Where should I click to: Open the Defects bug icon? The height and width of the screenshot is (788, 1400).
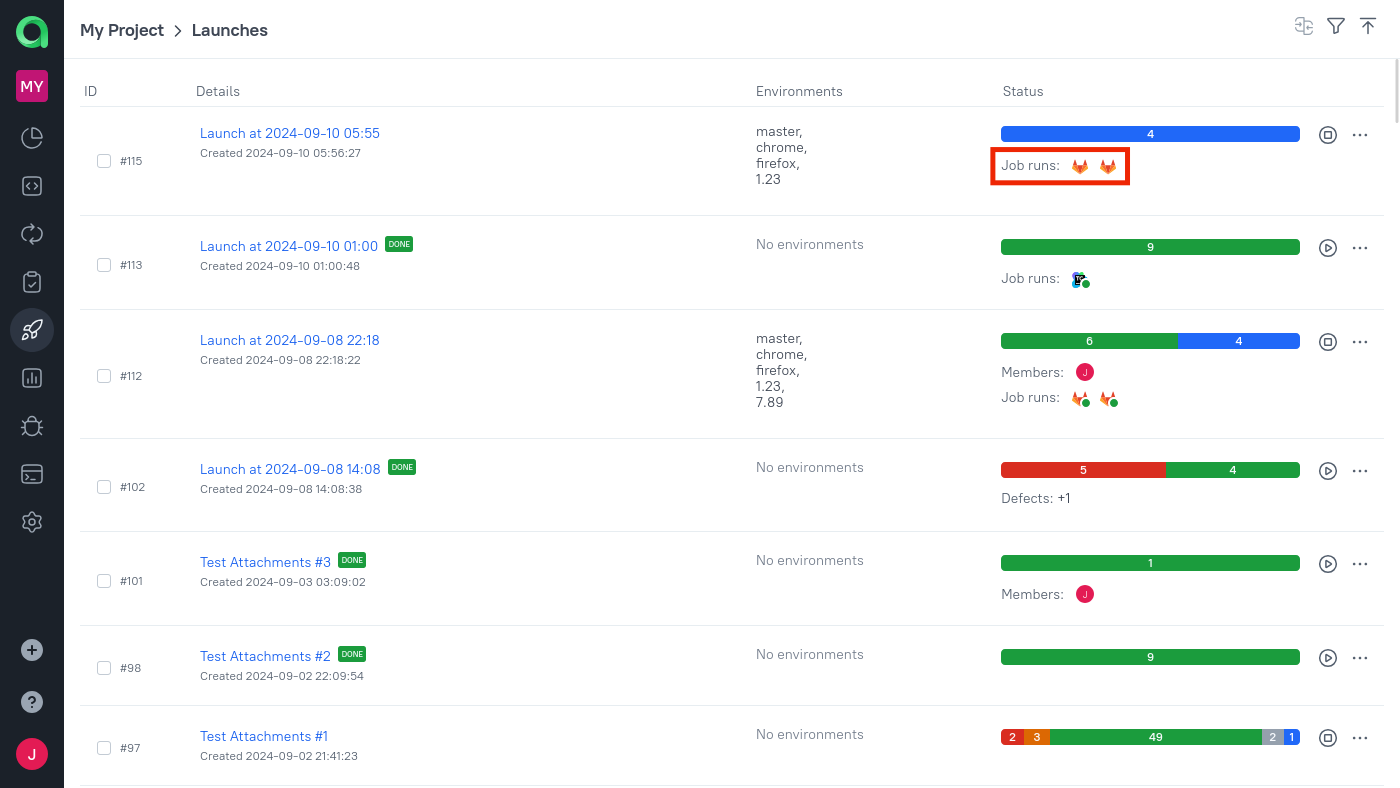tap(32, 426)
